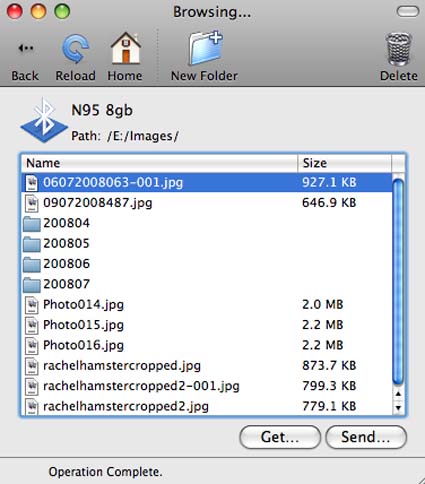
Task: Click the Get... button
Action: pos(280,437)
